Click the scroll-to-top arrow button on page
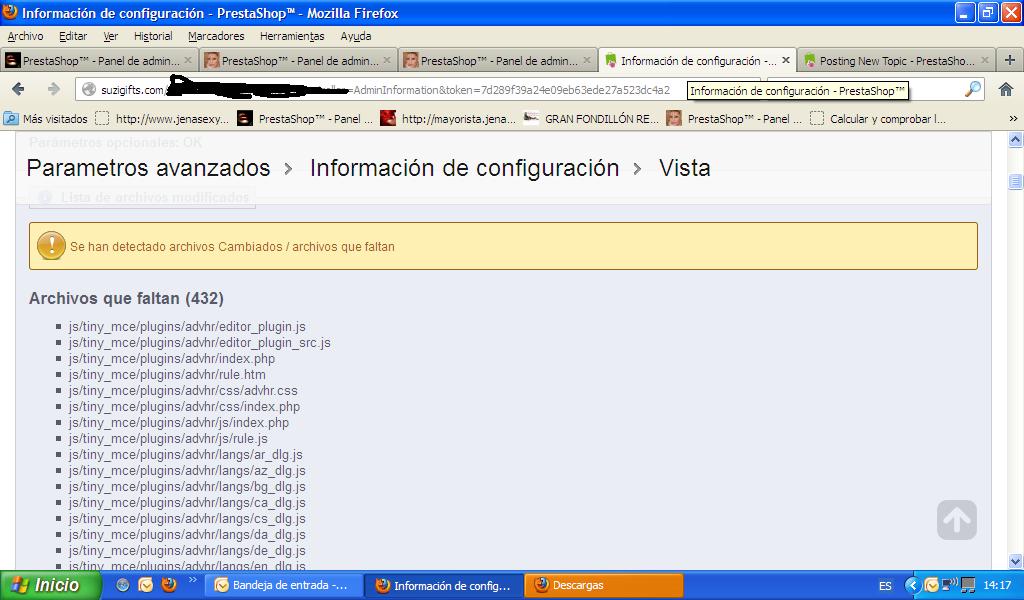Screen dimensions: 1024x600 point(957,520)
